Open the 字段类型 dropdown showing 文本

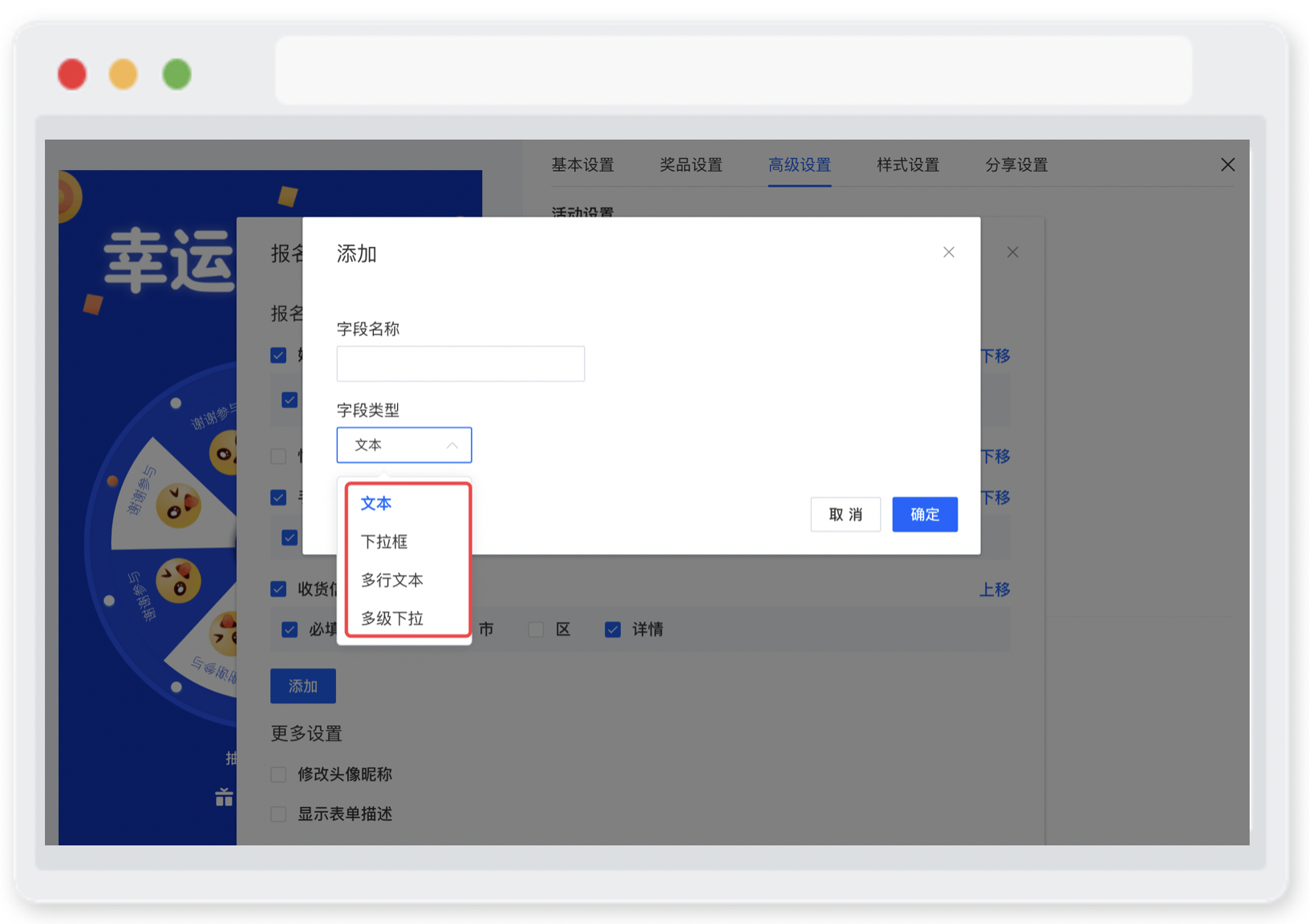[x=404, y=445]
